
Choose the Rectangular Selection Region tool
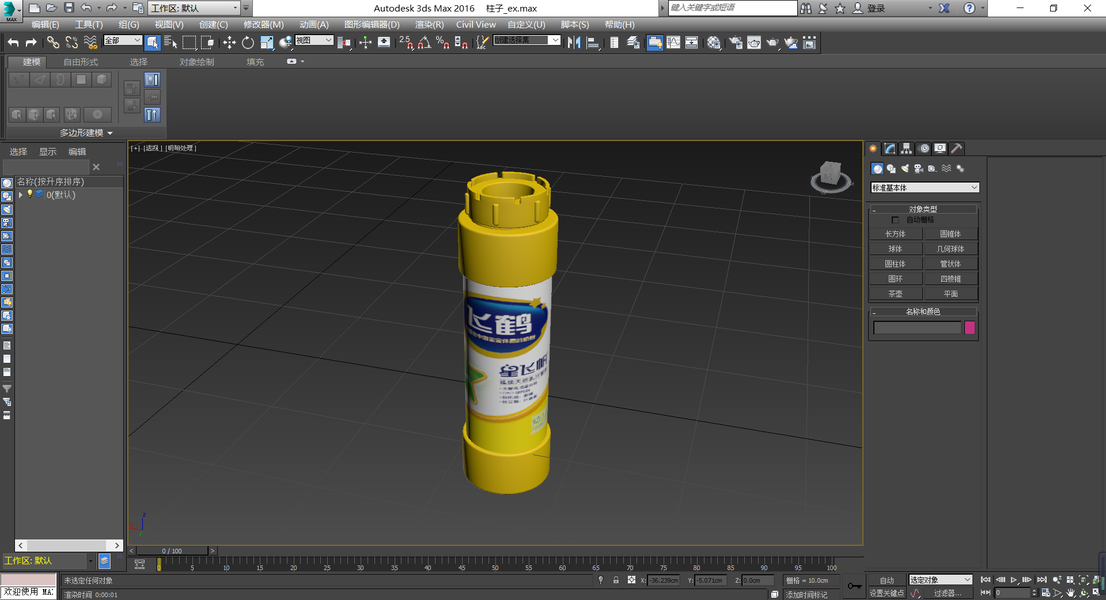pos(189,42)
